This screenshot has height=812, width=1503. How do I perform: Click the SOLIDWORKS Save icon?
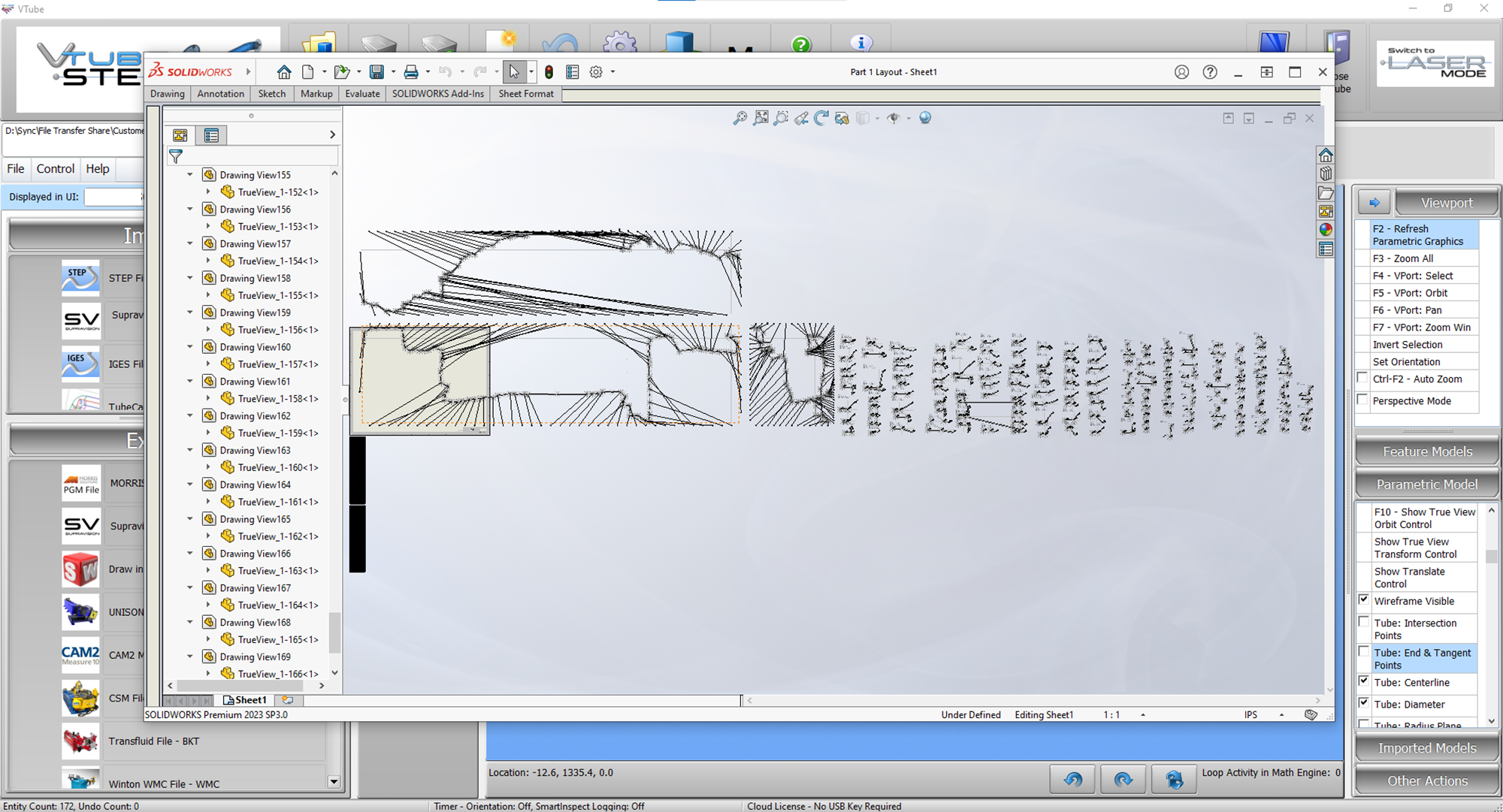click(377, 72)
